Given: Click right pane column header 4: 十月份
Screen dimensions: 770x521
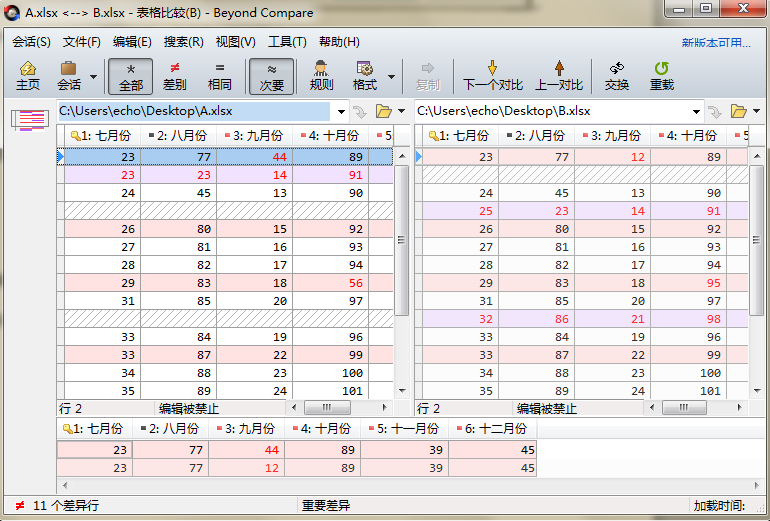Looking at the screenshot, I should tap(688, 136).
